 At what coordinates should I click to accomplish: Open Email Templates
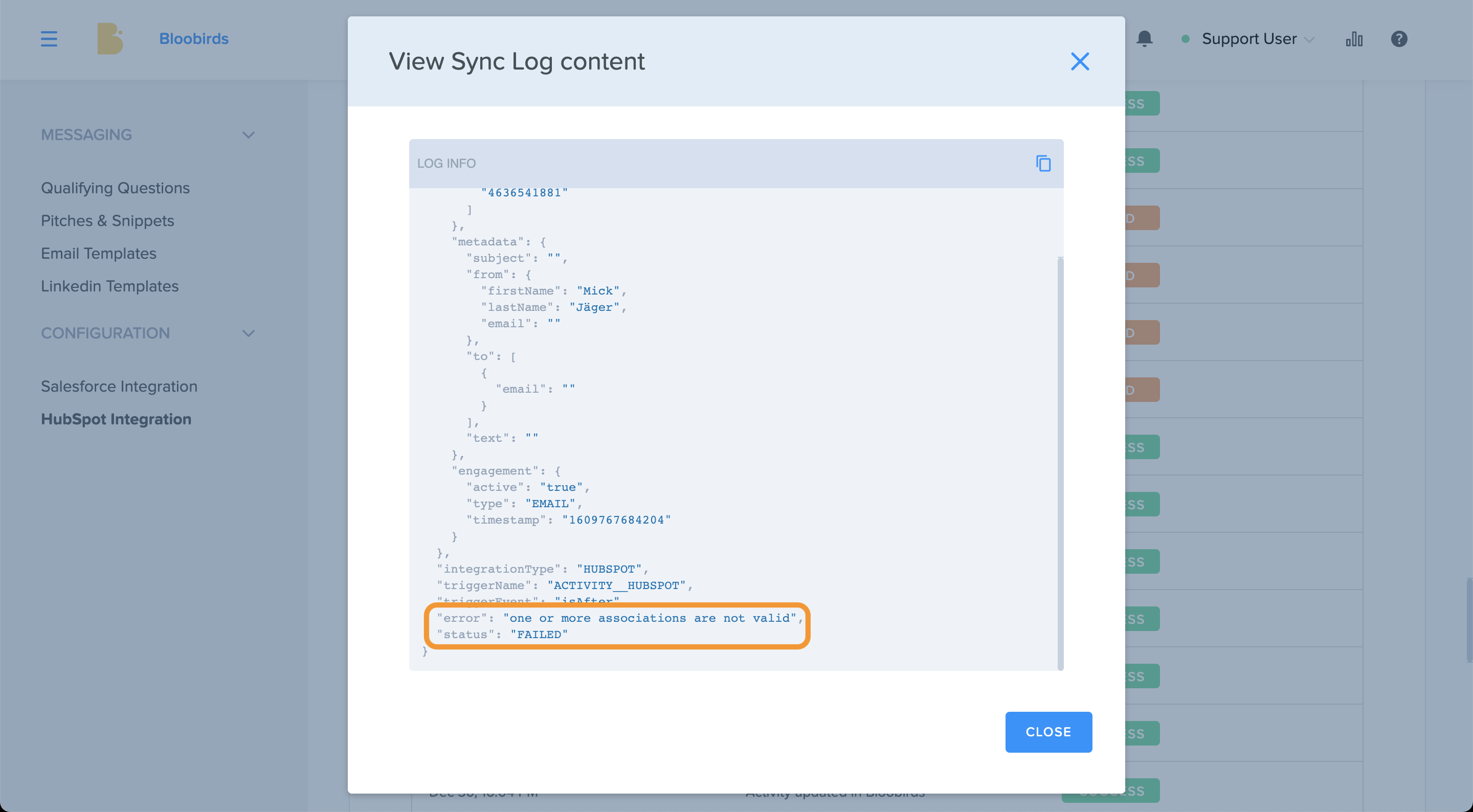tap(98, 253)
